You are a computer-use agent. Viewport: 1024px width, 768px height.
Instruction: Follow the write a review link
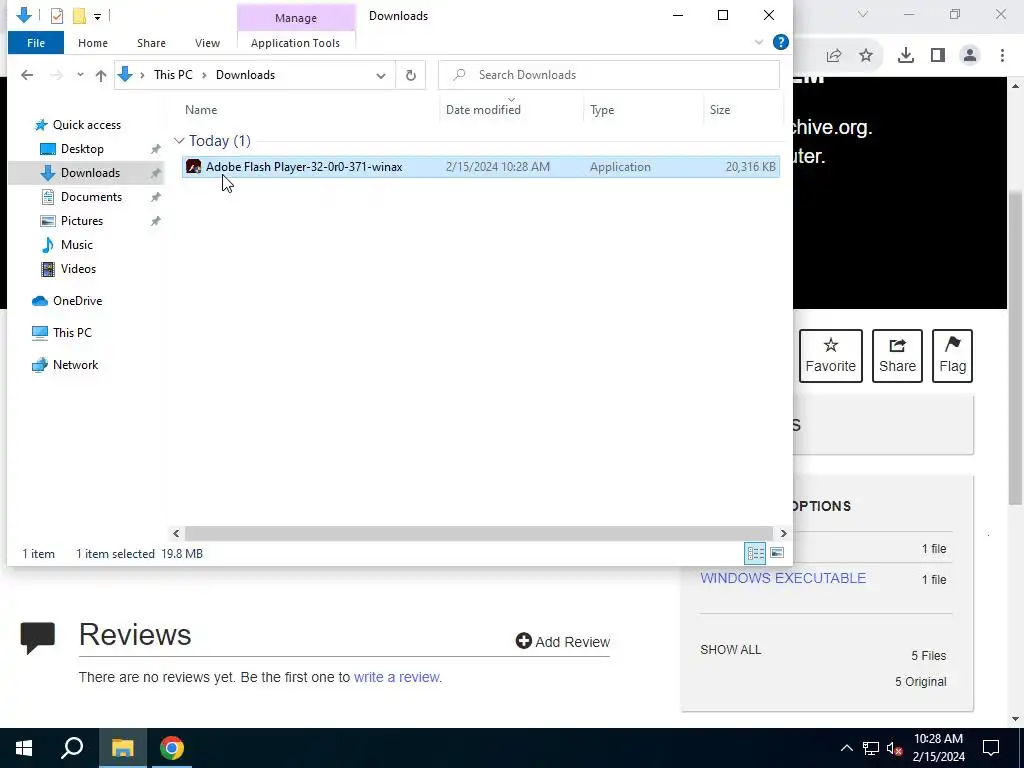[x=396, y=677]
